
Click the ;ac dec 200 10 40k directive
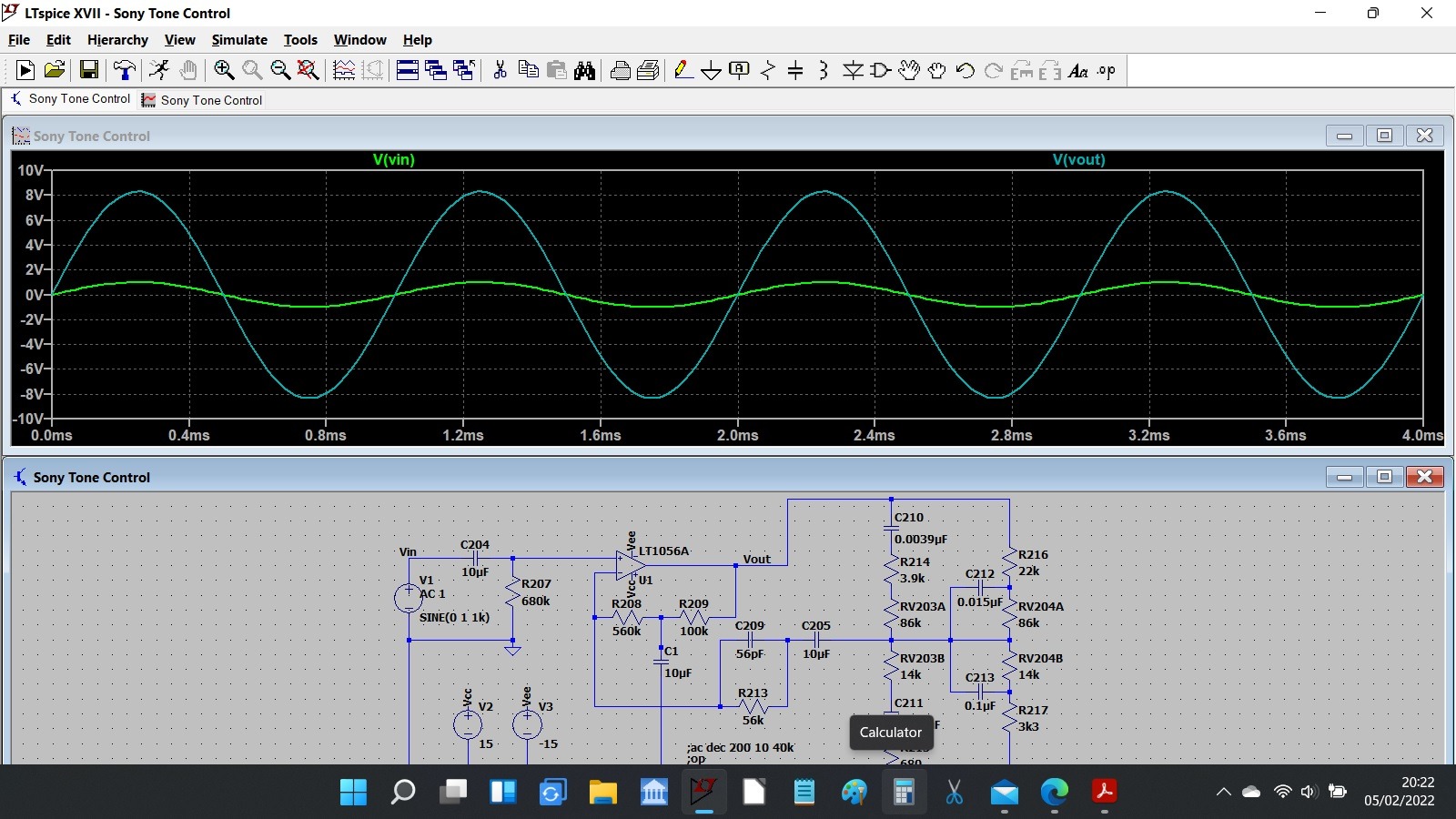click(x=741, y=747)
